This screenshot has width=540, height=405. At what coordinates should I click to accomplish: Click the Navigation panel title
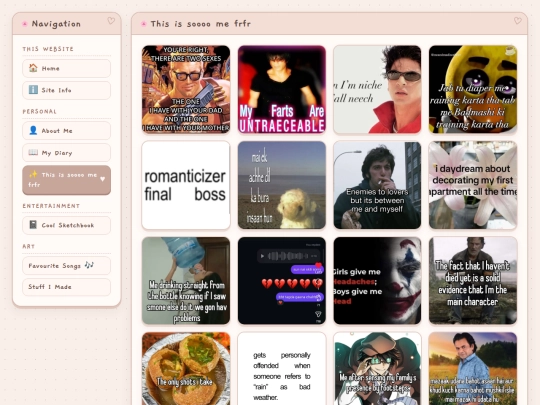56,24
